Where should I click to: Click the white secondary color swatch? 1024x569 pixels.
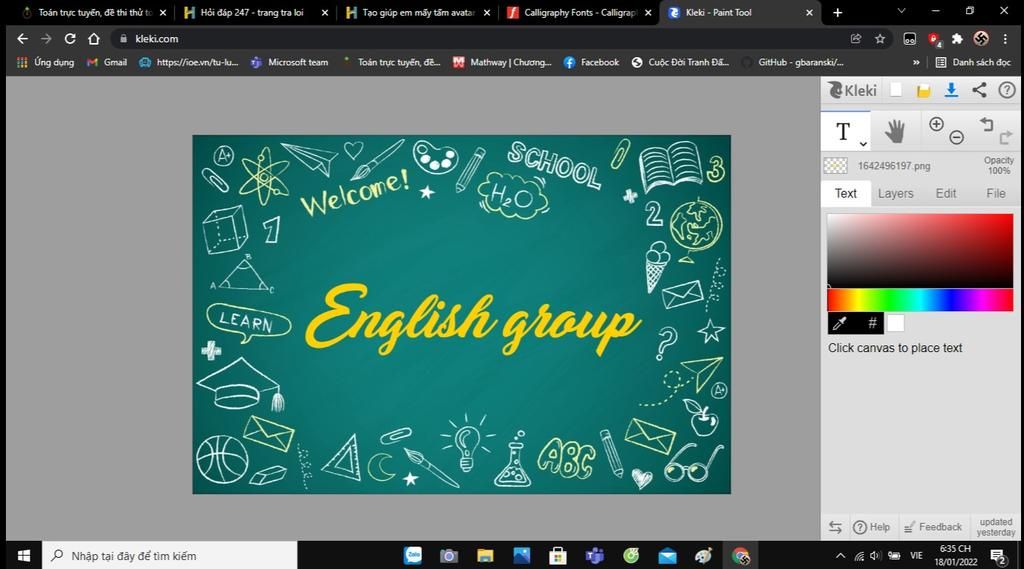895,323
